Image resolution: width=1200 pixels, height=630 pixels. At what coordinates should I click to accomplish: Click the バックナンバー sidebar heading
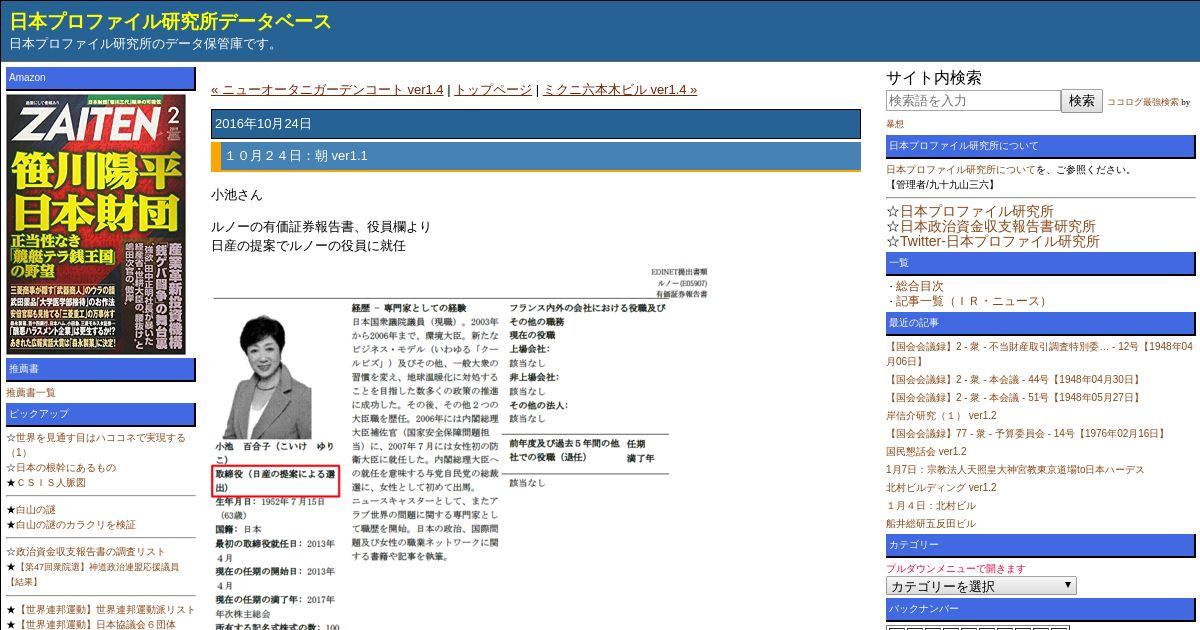1041,609
